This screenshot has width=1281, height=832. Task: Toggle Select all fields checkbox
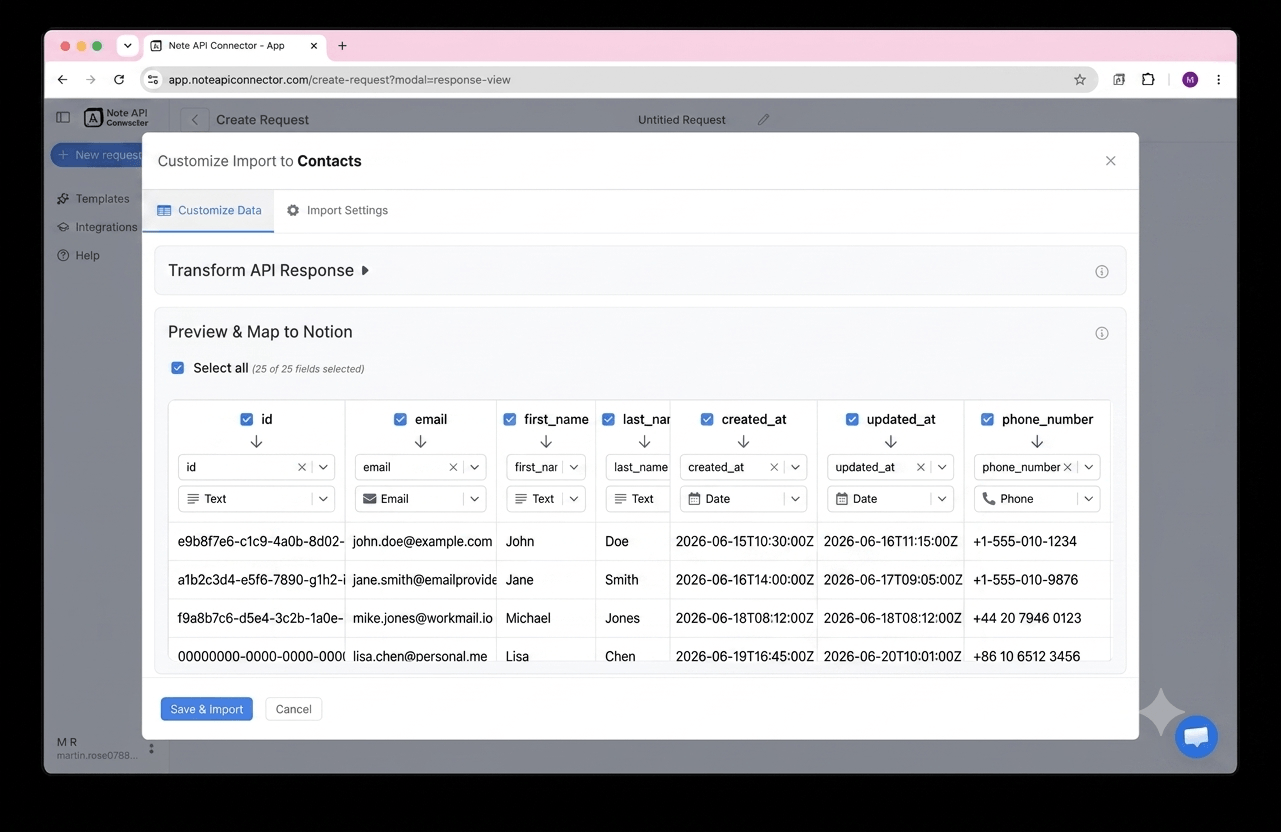[x=178, y=368]
